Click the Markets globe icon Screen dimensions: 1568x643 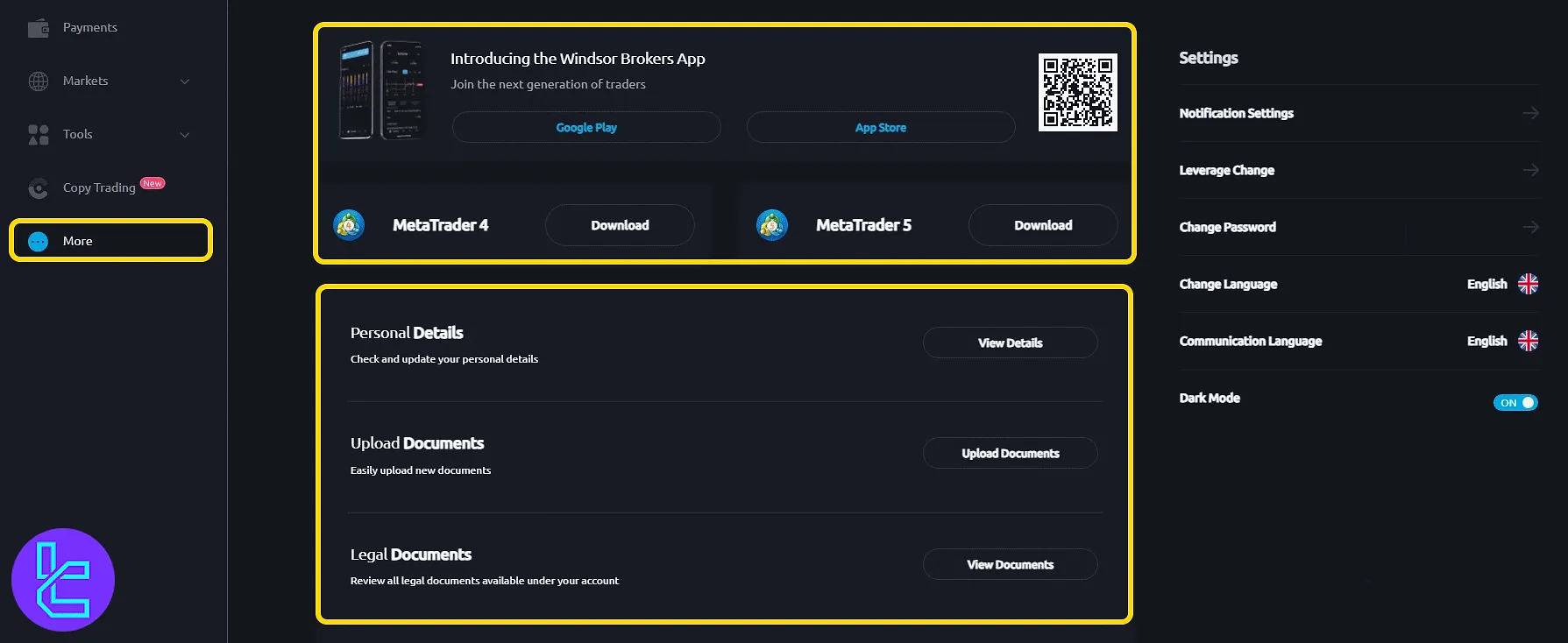[39, 81]
